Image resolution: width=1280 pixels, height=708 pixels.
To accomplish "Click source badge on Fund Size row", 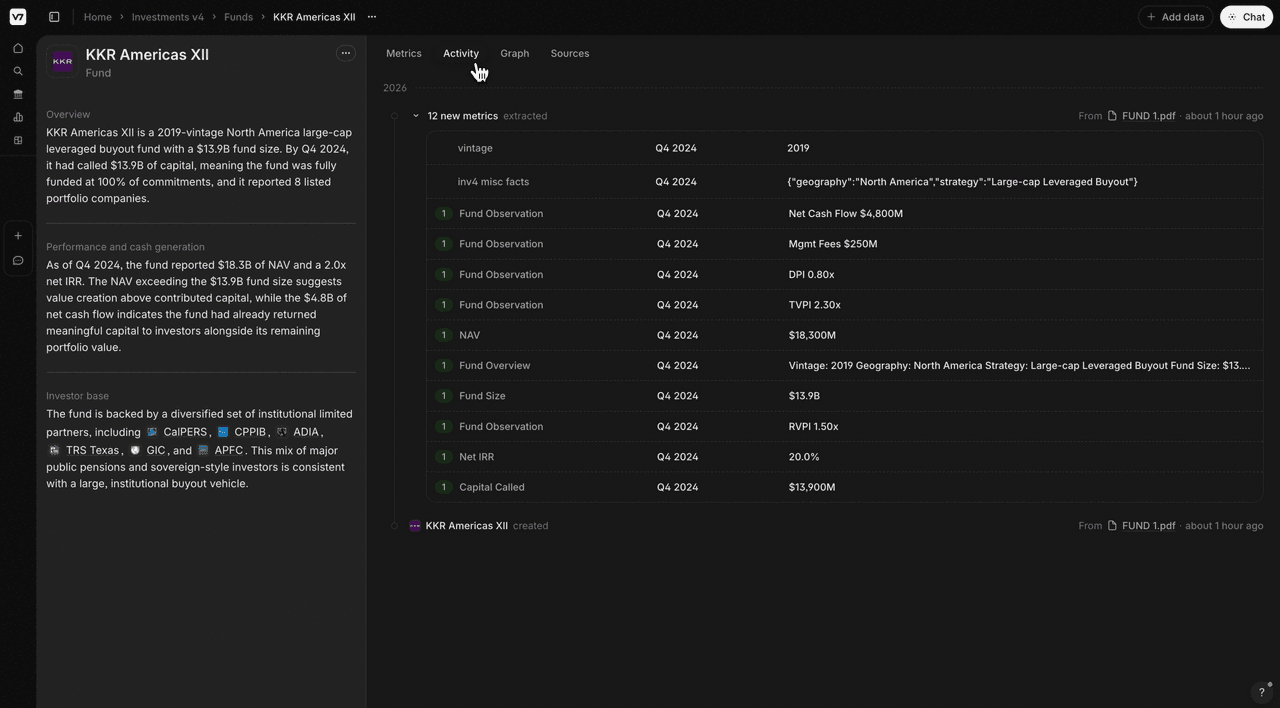I will coord(444,396).
